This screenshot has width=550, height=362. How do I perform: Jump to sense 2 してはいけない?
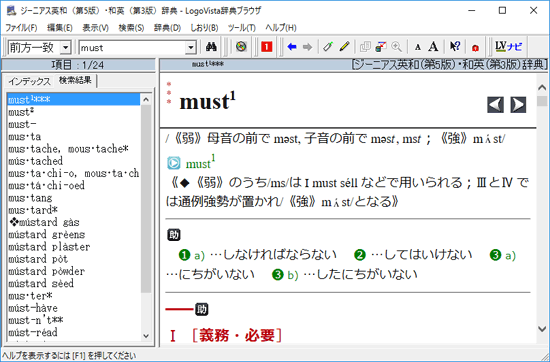[x=413, y=255]
